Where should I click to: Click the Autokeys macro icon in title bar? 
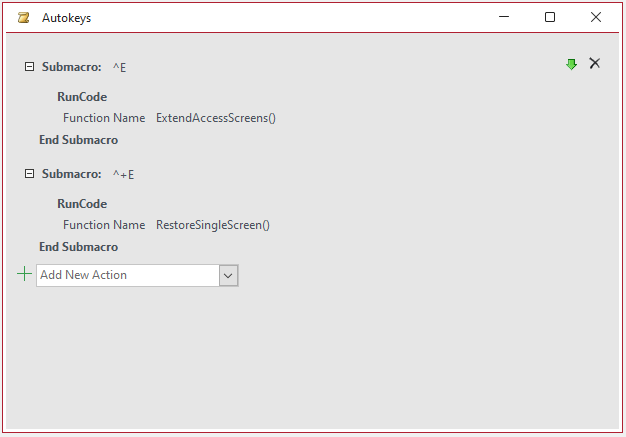tap(24, 18)
